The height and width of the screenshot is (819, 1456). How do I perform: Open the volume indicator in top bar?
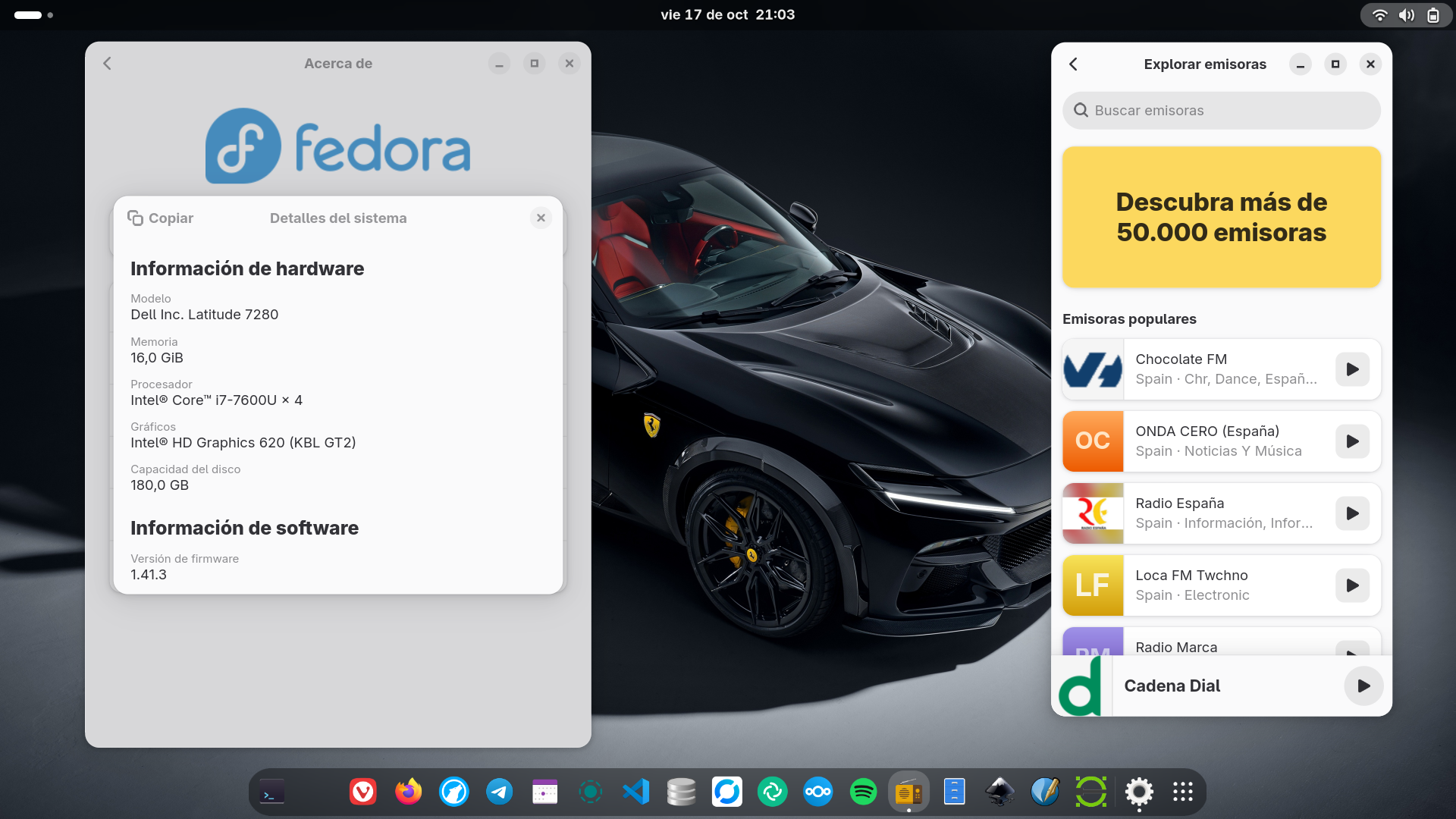click(1407, 15)
